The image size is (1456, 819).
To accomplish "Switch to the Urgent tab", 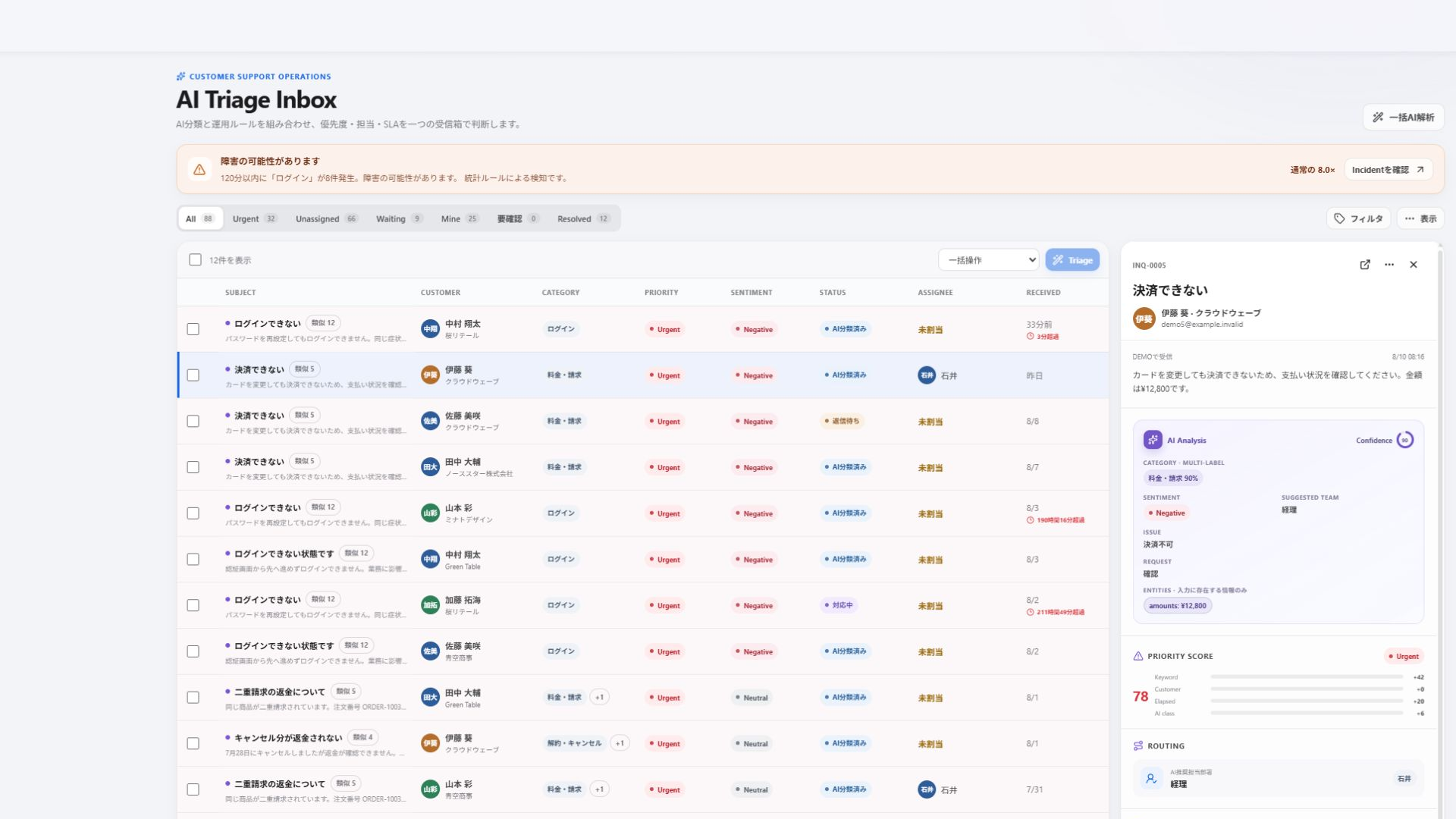I will pyautogui.click(x=255, y=218).
